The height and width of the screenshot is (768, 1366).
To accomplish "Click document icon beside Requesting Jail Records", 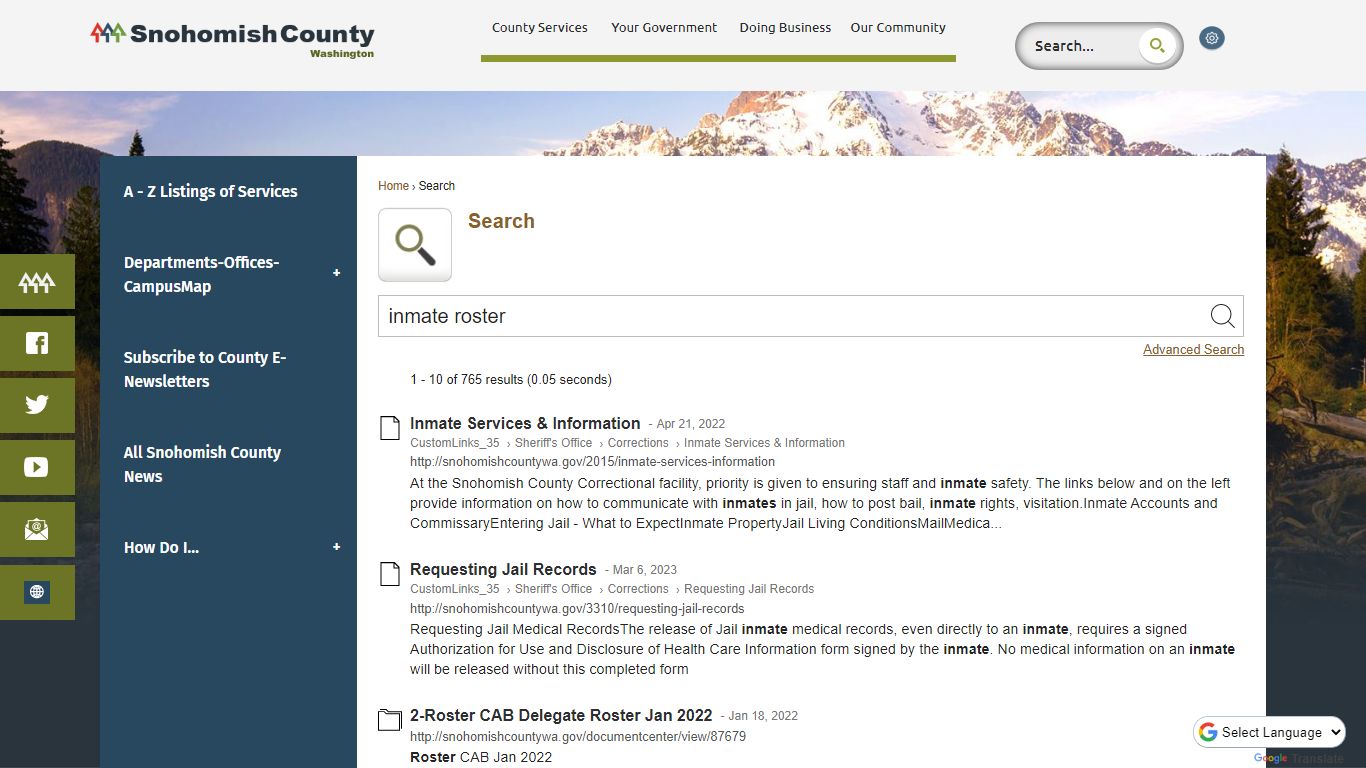I will point(390,574).
